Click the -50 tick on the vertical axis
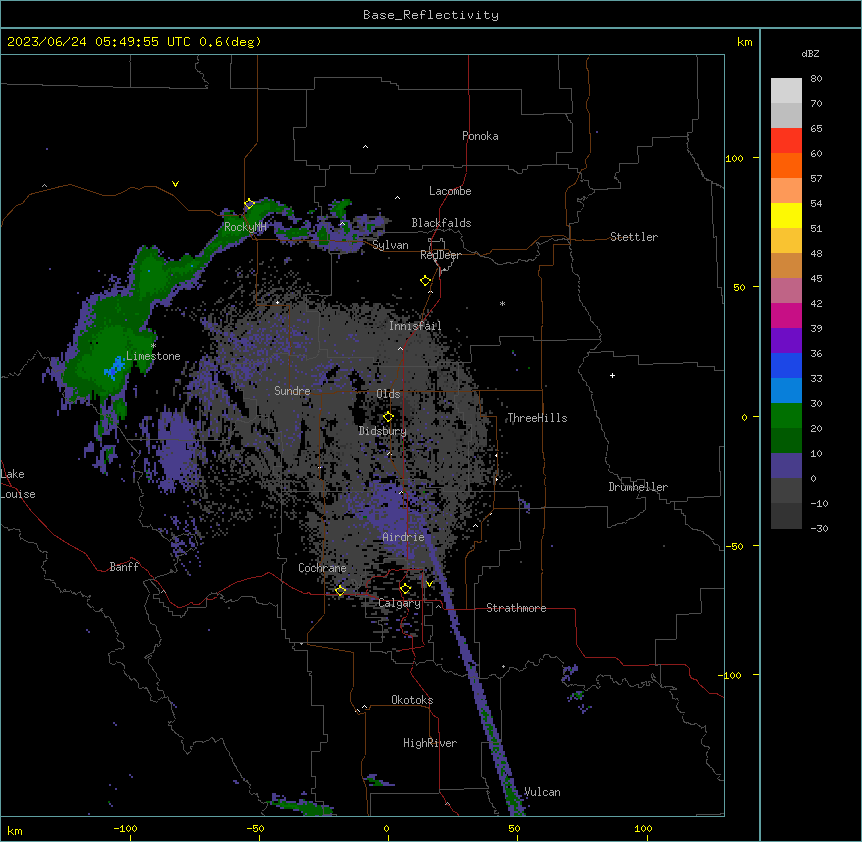The height and width of the screenshot is (842, 862). [x=734, y=546]
